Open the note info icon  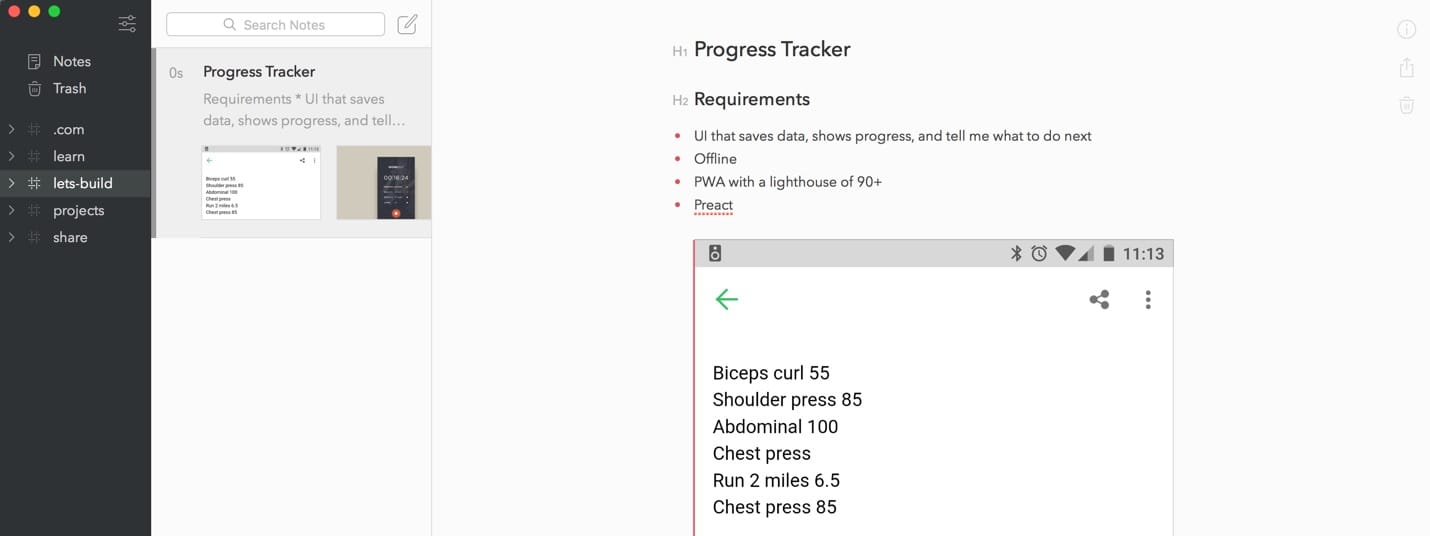(x=1406, y=29)
